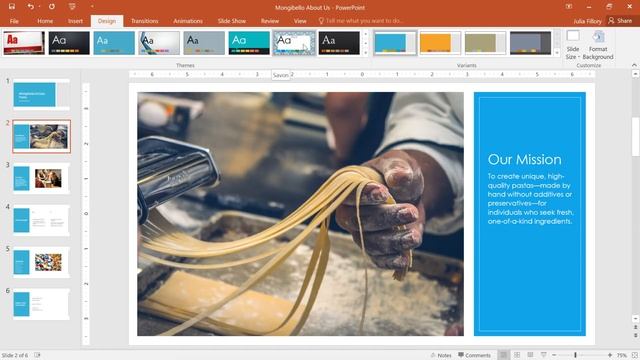640x360 pixels.
Task: Expand the Themes gallery More arrow
Action: click(x=365, y=52)
